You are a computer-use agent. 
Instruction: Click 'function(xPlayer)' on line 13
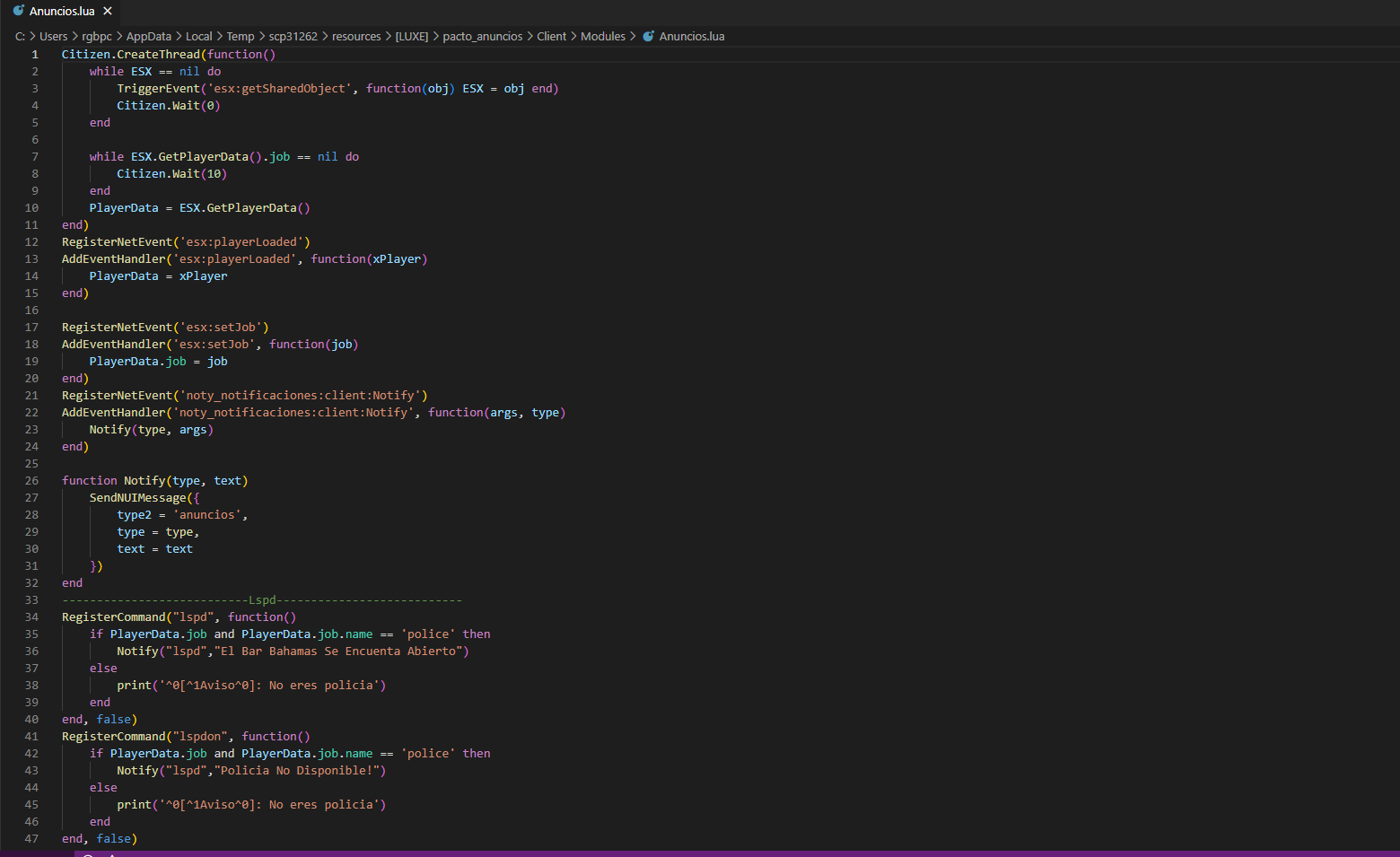[370, 258]
